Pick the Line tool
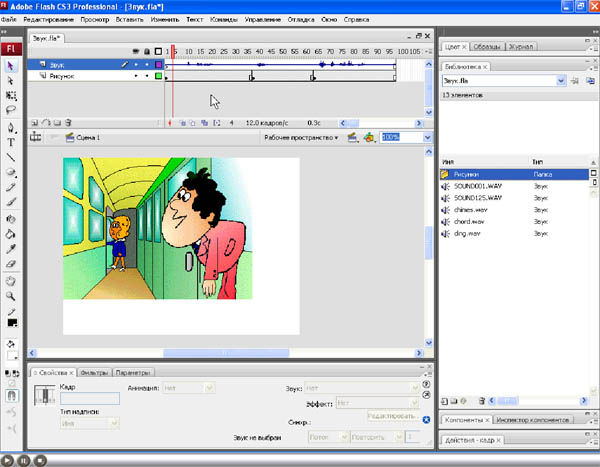 pos(11,157)
